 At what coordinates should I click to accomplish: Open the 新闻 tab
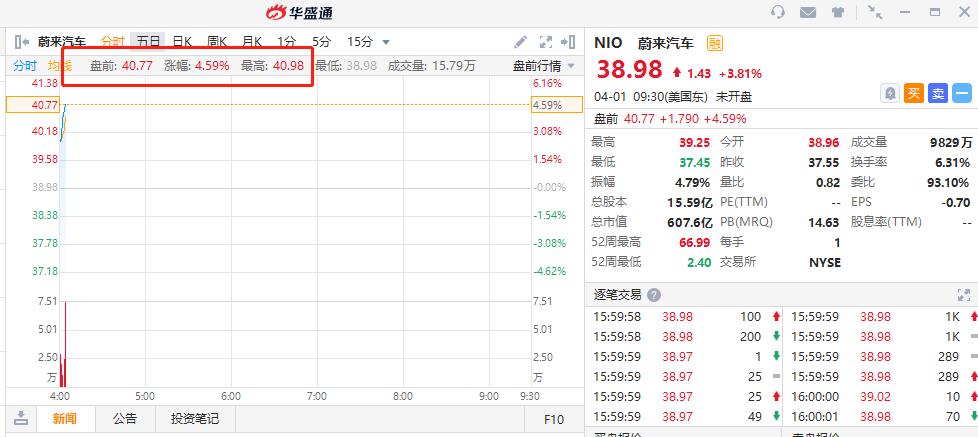tap(65, 418)
